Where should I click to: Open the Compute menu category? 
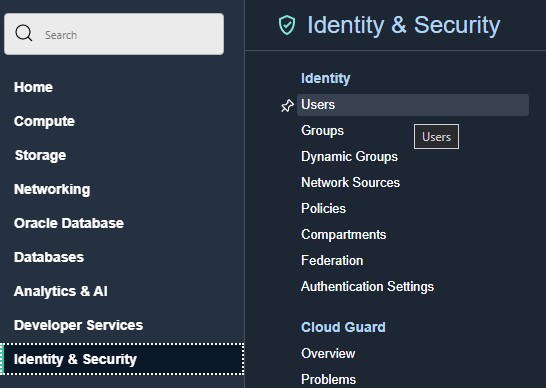click(x=44, y=121)
